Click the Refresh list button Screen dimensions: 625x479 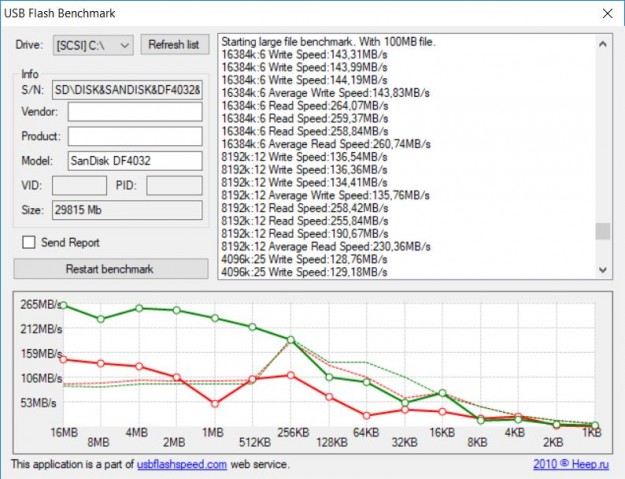pyautogui.click(x=174, y=45)
